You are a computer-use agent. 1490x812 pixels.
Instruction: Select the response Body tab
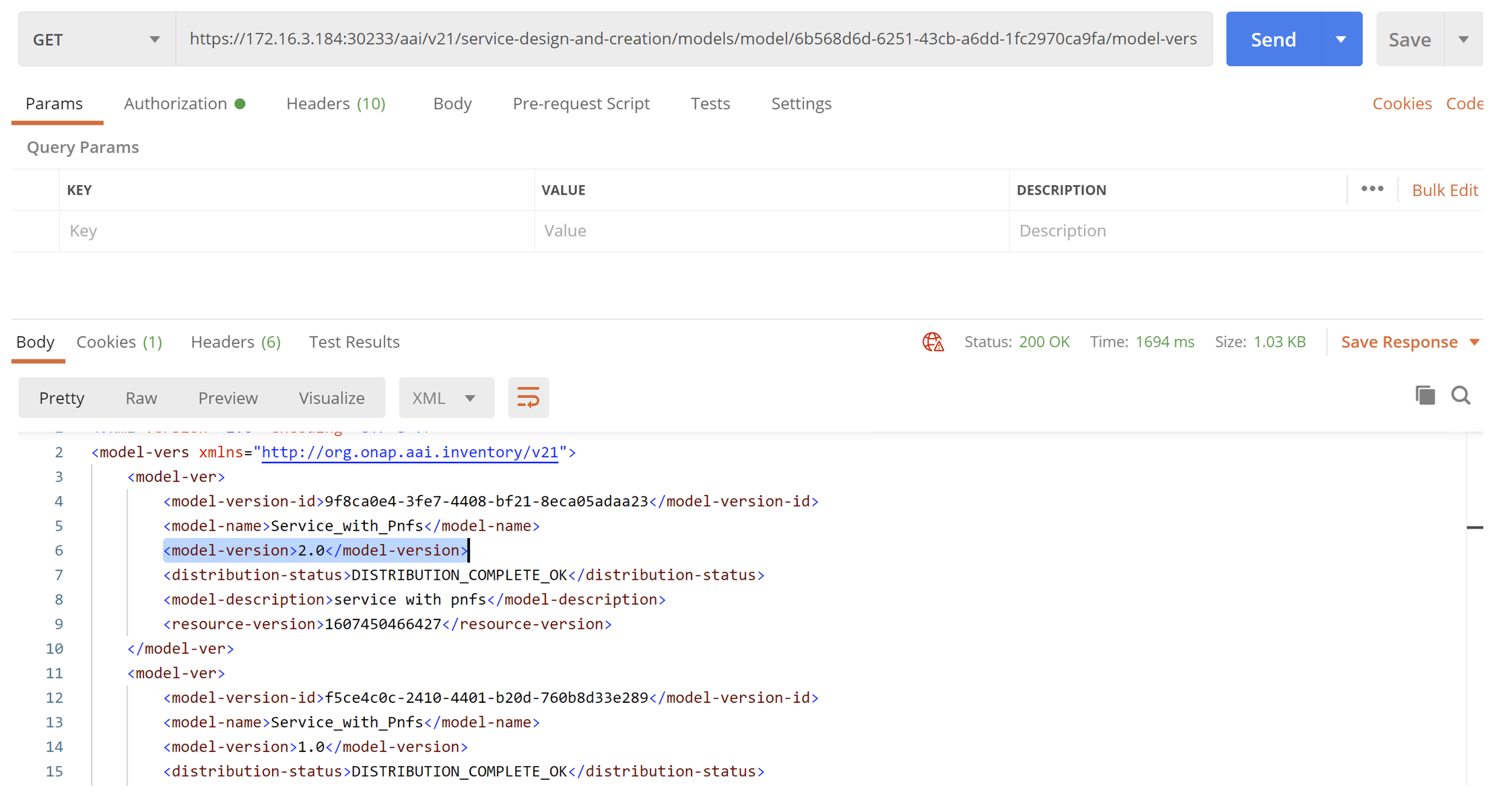tap(36, 342)
